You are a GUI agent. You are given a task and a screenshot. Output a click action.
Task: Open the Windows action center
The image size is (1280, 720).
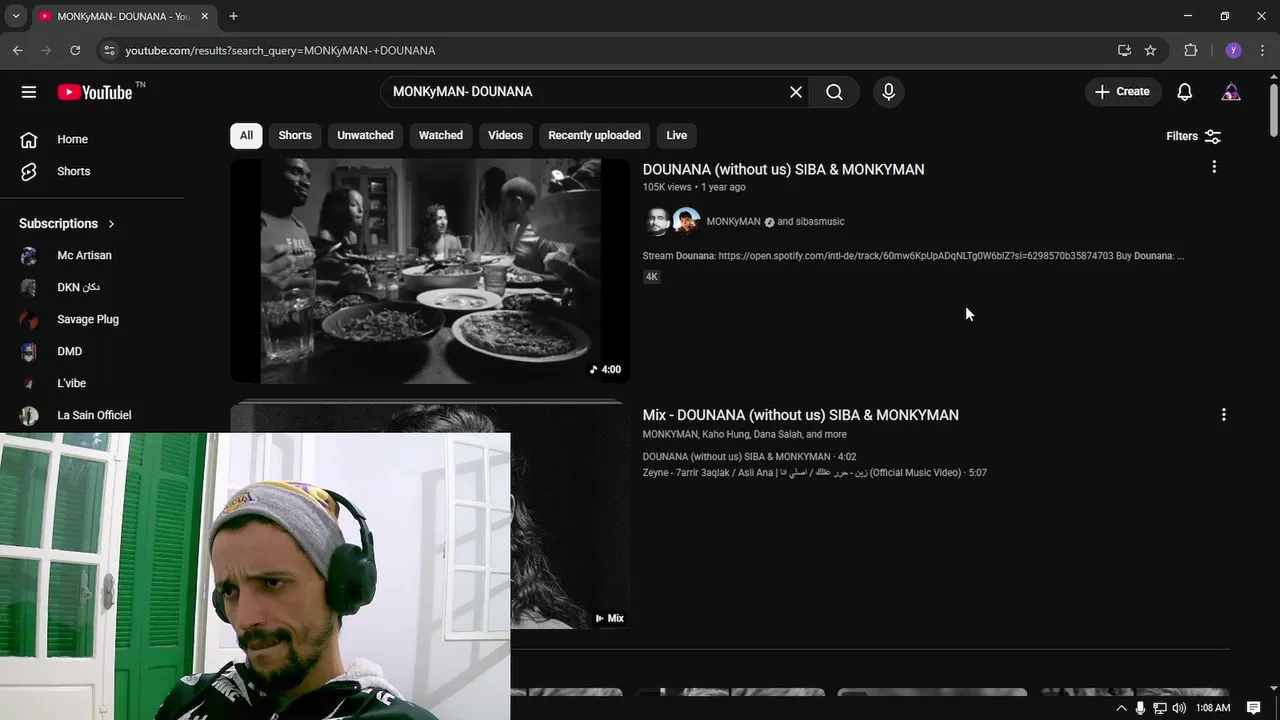[1254, 708]
